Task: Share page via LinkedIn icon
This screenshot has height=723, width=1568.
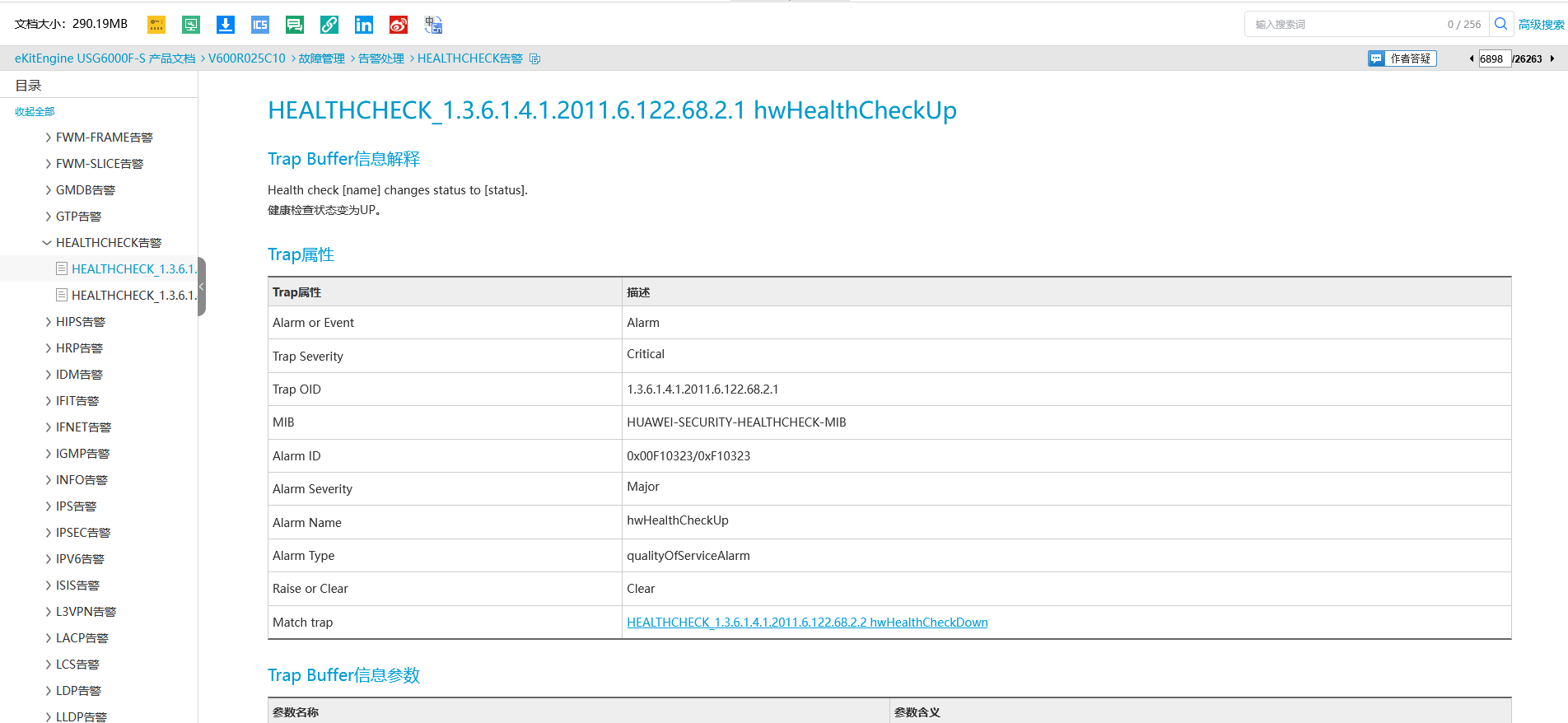Action: coord(364,25)
